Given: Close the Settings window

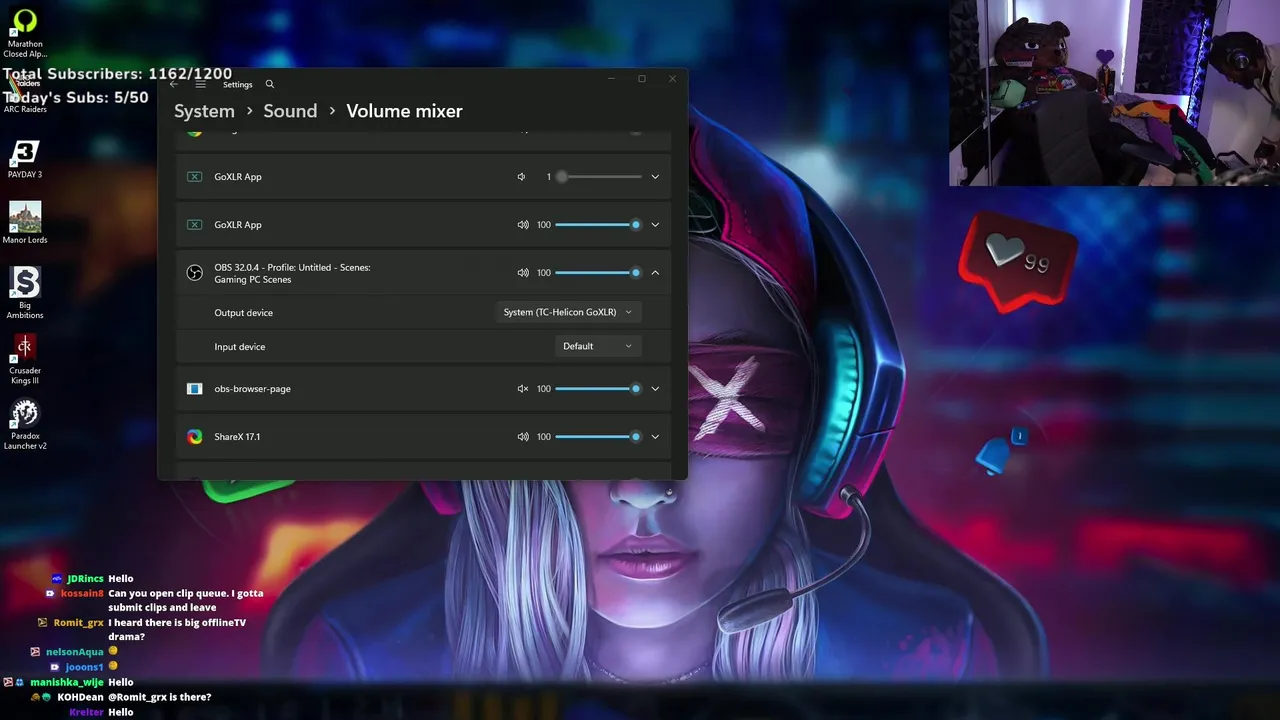Looking at the screenshot, I should [x=672, y=78].
